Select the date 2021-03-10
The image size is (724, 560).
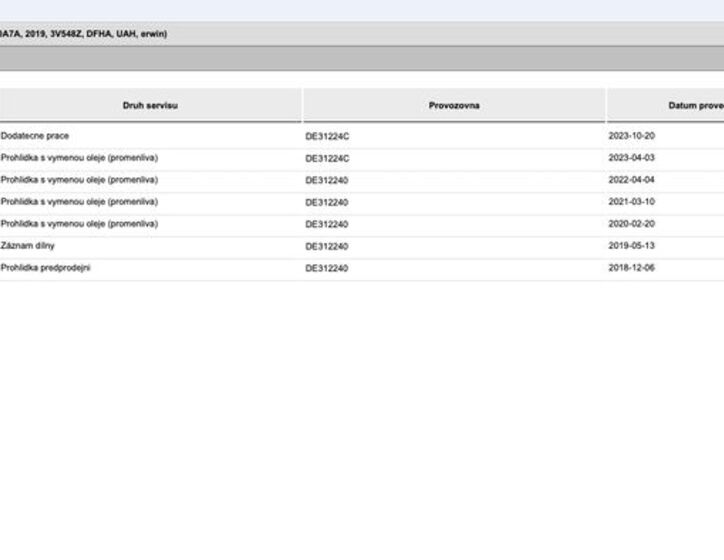pyautogui.click(x=632, y=202)
